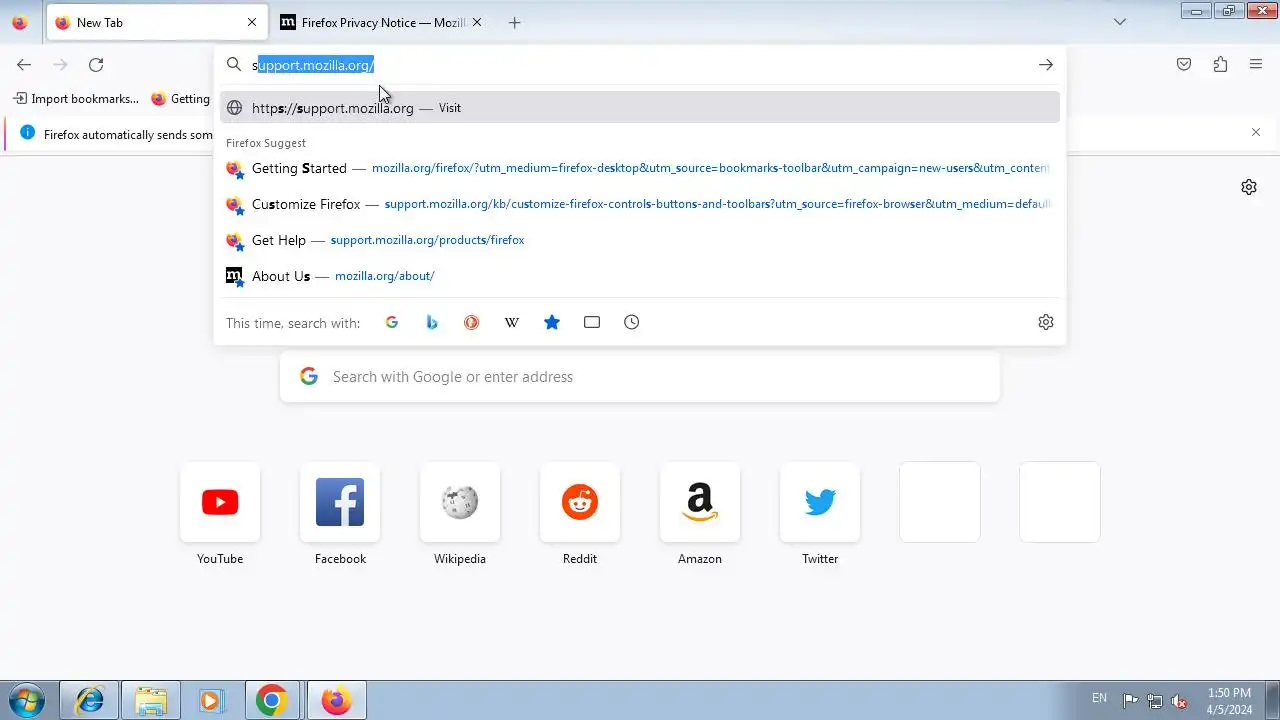Screen dimensions: 1280x720
Task: Choose the About Us suggestion
Action: (640, 276)
